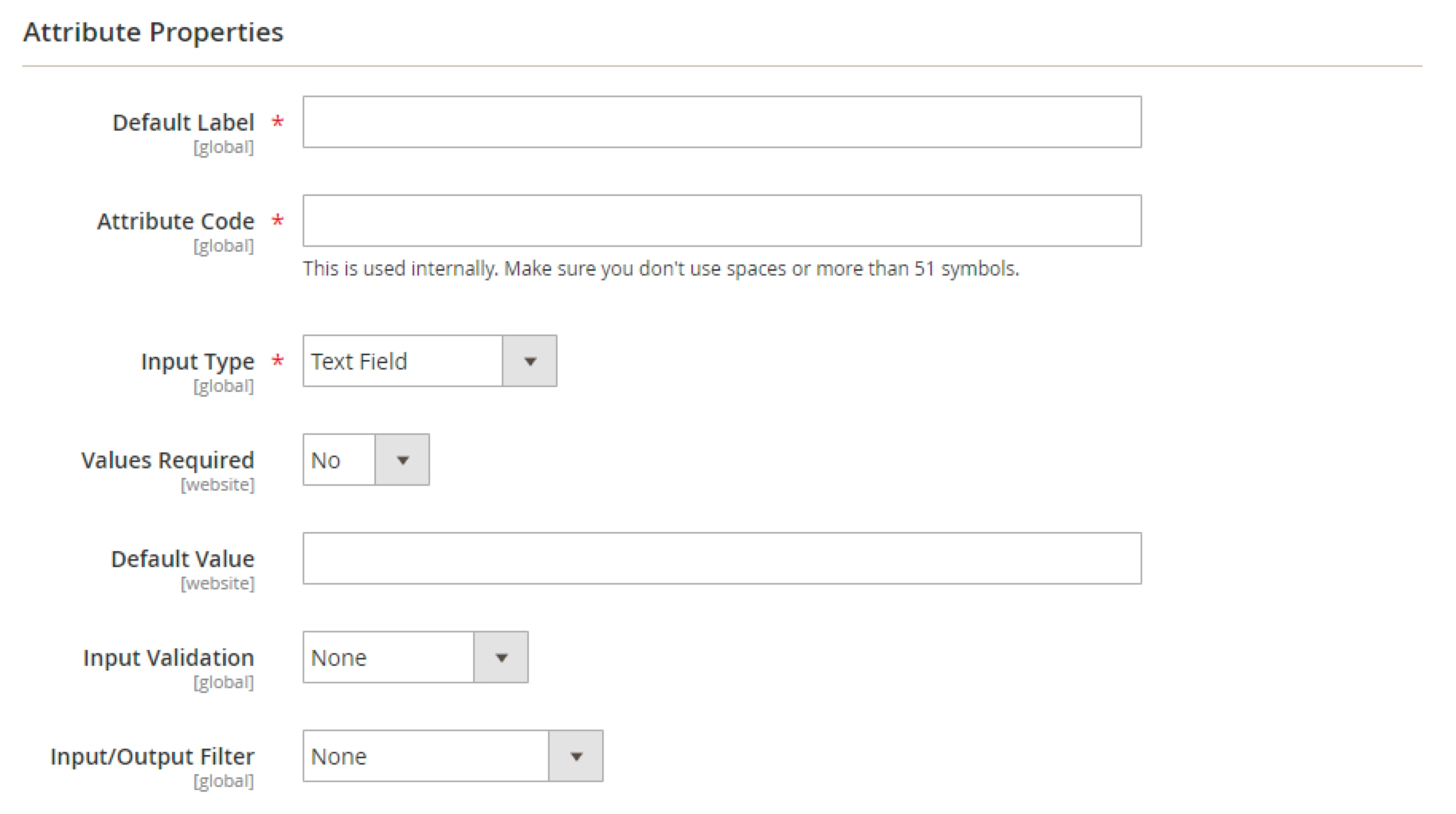Click the Default Label field label

click(183, 123)
